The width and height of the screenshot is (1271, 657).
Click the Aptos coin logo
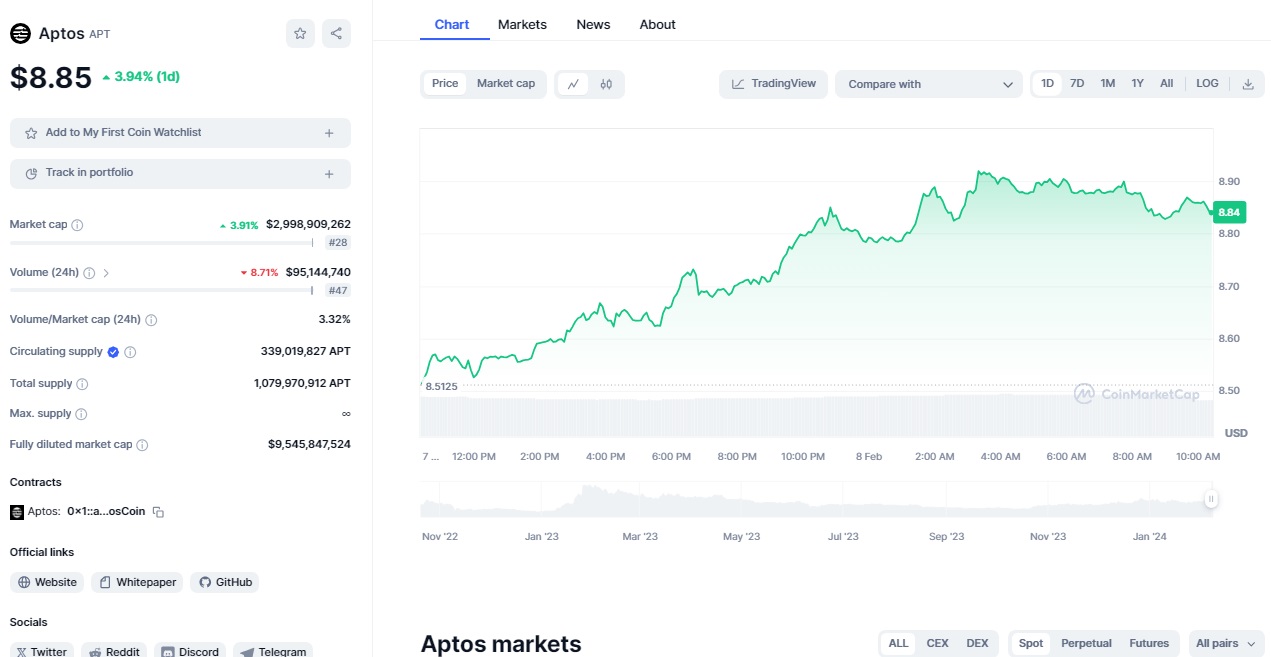click(21, 33)
